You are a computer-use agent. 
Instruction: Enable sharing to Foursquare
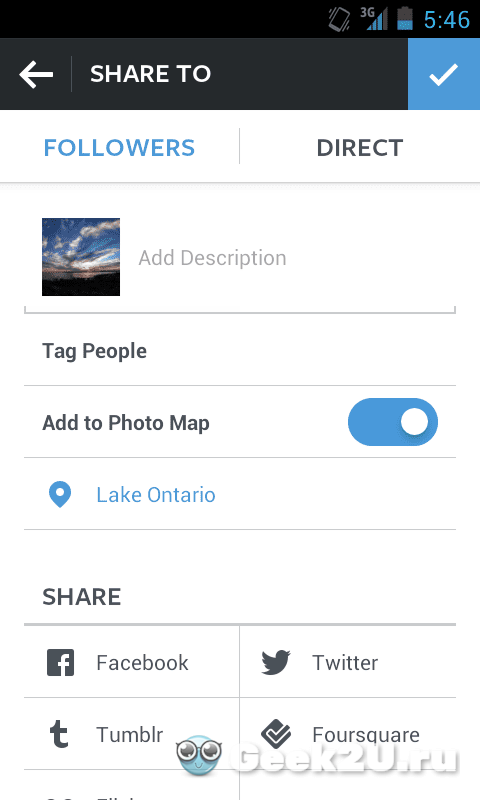(x=348, y=734)
